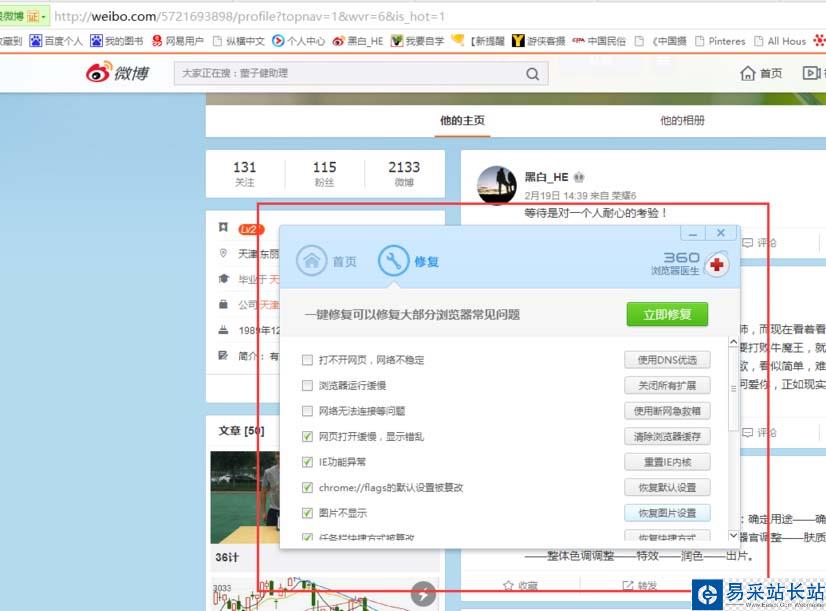Open the 131 关注 following count
Screen dimensions: 826x611
244,174
